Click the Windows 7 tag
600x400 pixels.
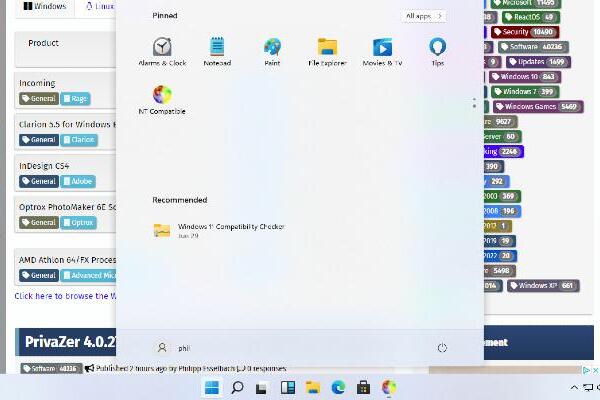click(525, 91)
